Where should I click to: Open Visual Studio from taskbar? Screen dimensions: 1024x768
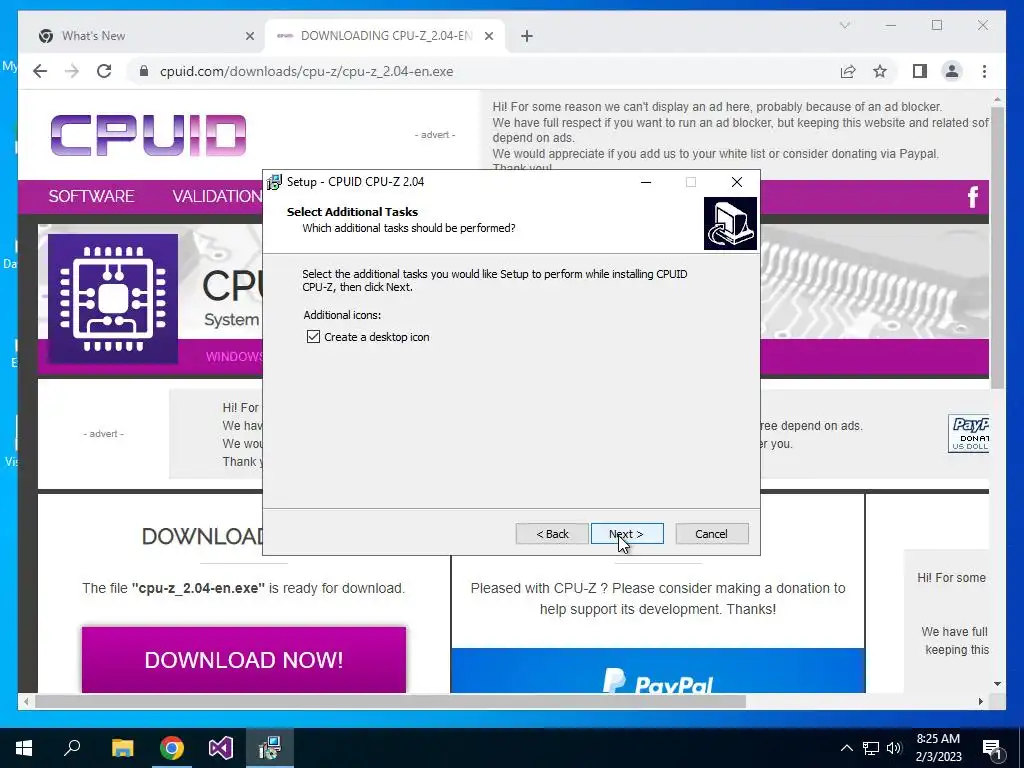[221, 748]
